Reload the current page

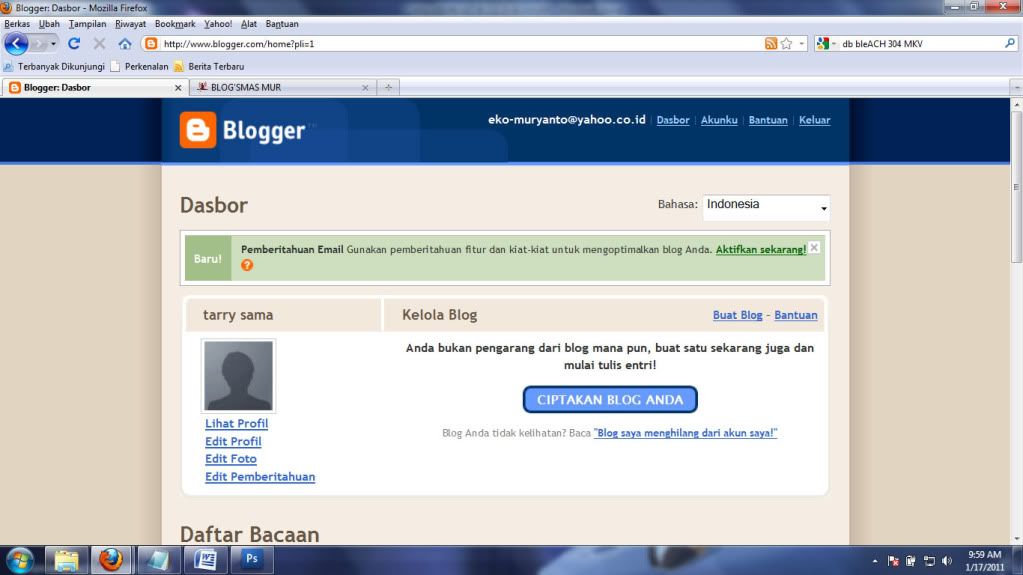point(74,44)
